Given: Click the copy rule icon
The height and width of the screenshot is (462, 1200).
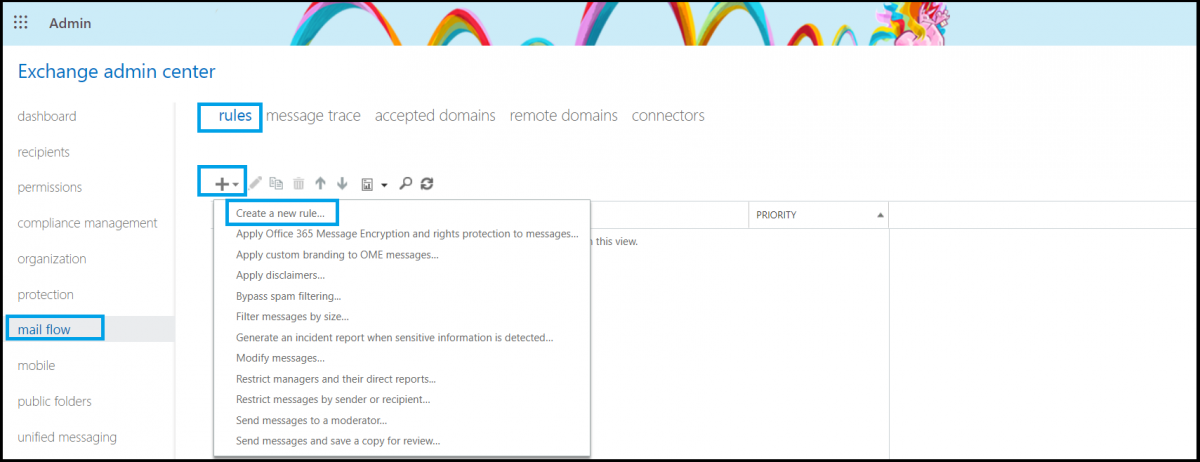Looking at the screenshot, I should pos(277,184).
